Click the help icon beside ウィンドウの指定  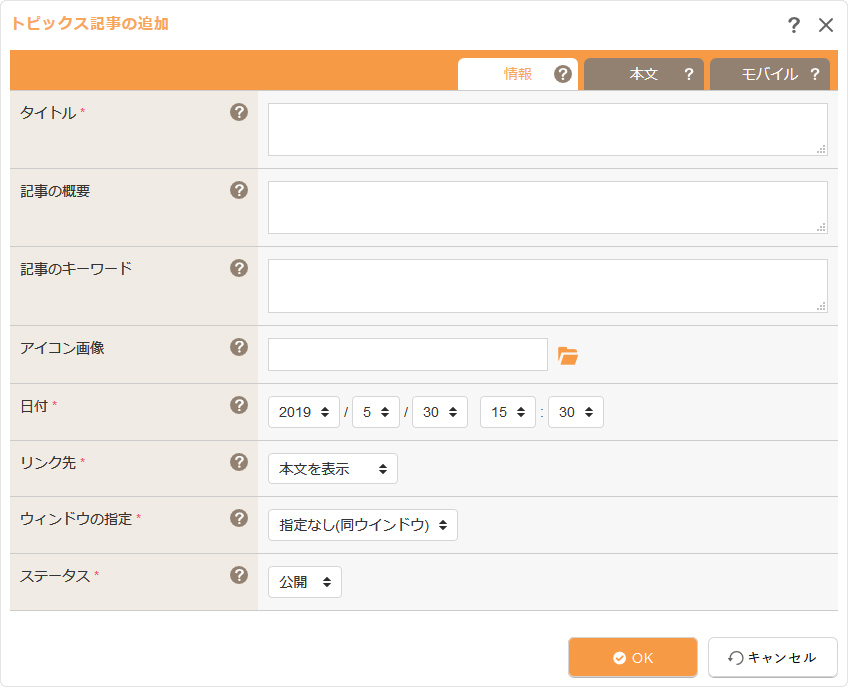pos(238,518)
